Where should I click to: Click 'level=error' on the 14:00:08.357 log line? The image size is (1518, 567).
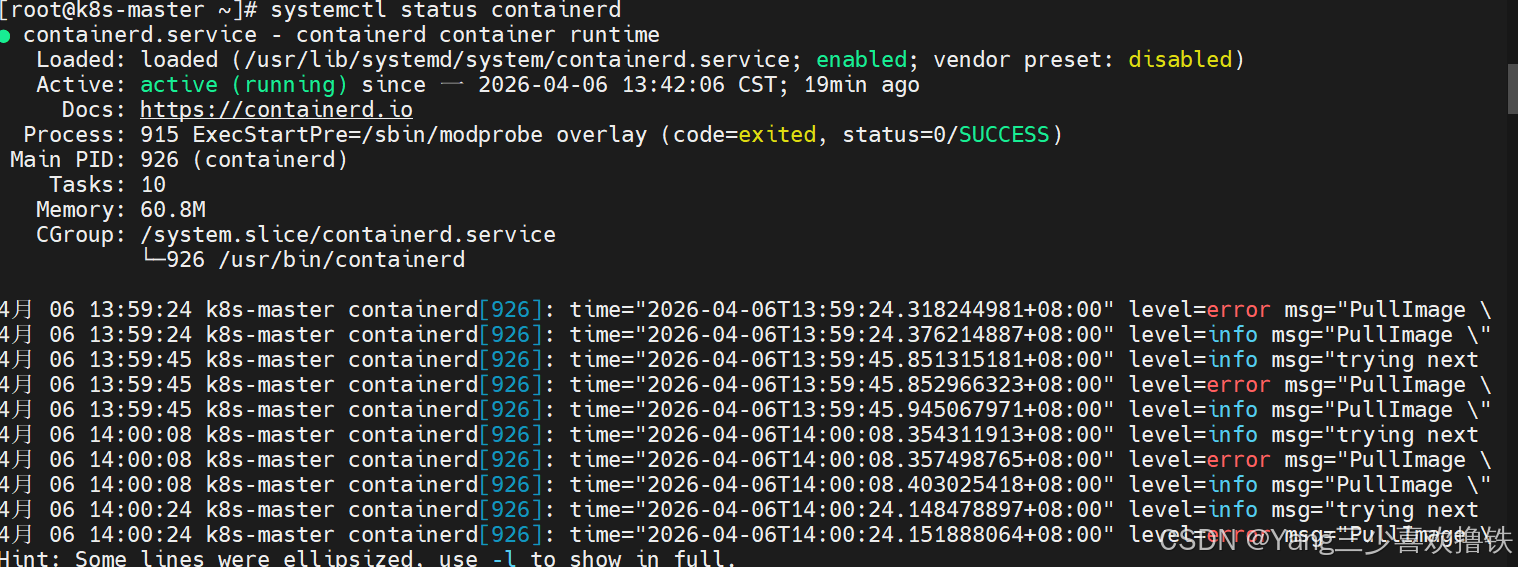[1199, 460]
